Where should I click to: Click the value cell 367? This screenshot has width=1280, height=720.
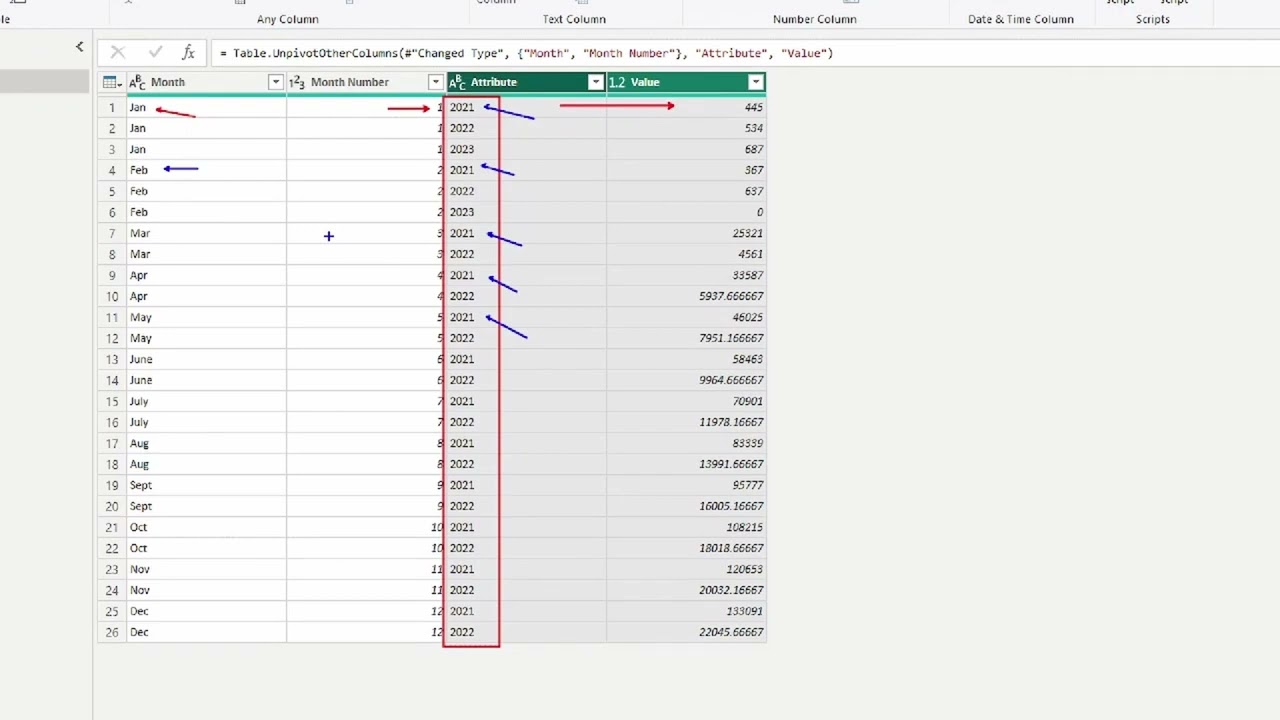(x=686, y=170)
